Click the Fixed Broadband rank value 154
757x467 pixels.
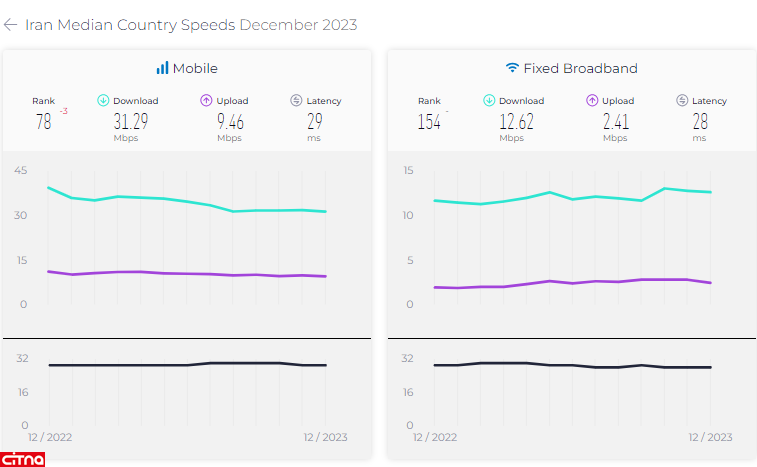point(429,122)
